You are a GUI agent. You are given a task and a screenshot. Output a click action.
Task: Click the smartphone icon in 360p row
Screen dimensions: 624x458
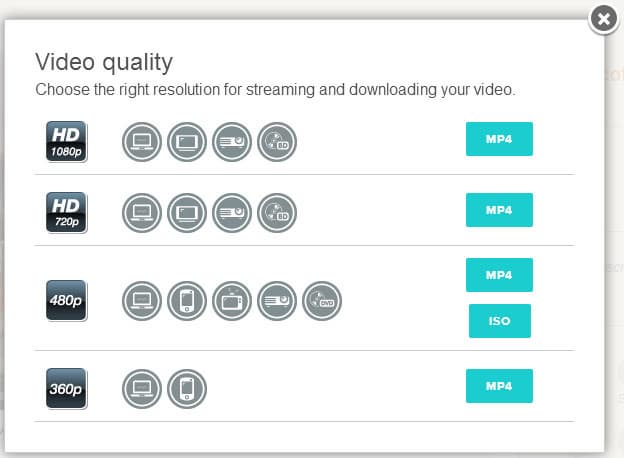187,388
